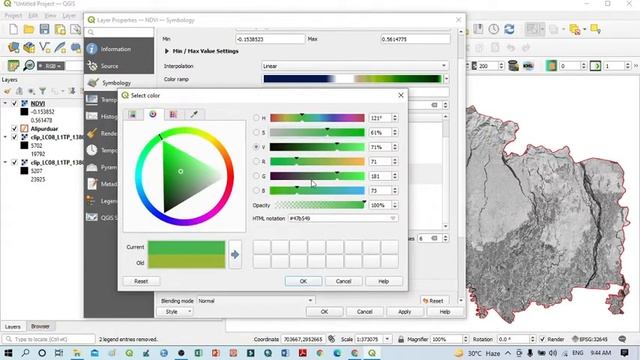This screenshot has height=360, width=640.
Task: Click the EPSG:32645 CRS button in status bar
Action: tap(590, 339)
